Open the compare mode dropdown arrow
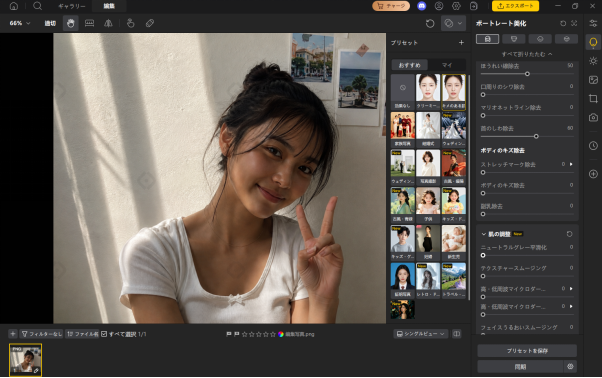 click(x=460, y=23)
